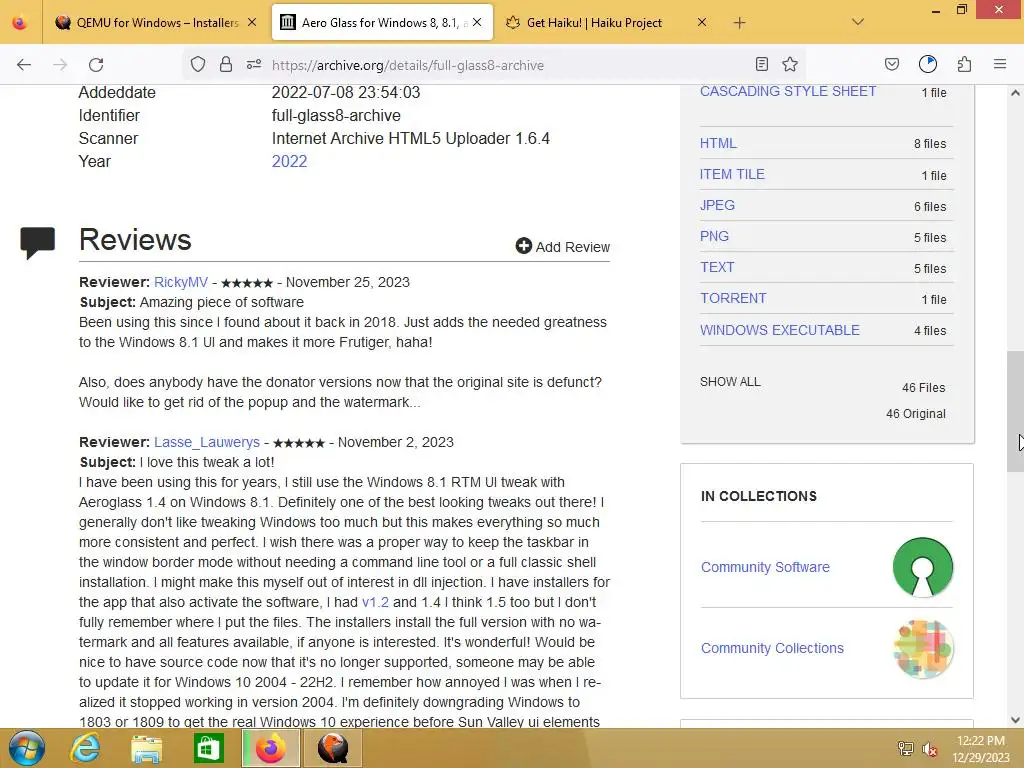Open the Windows Start orb

(x=27, y=748)
